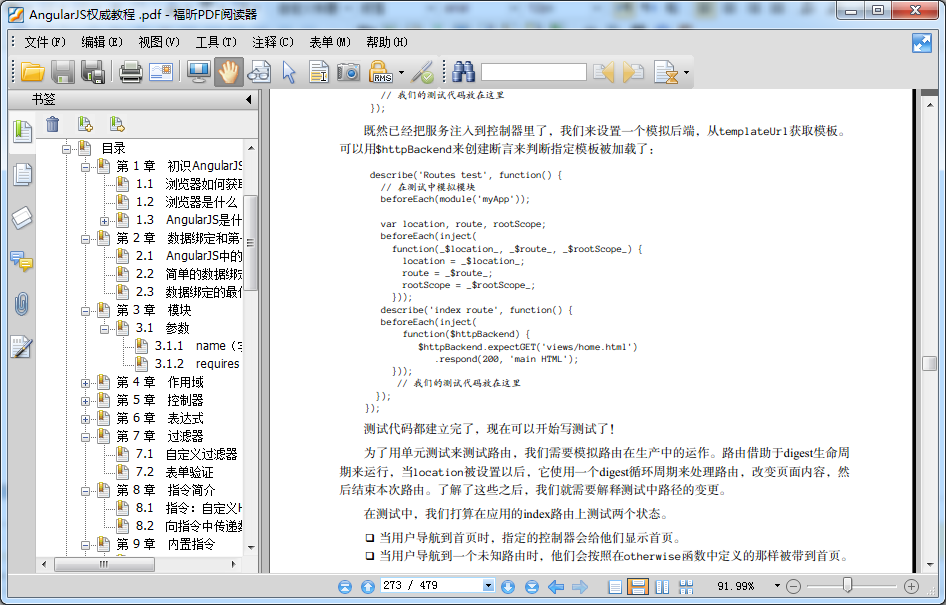Open the 工具(T) menu
Image resolution: width=946 pixels, height=605 pixels.
[x=216, y=42]
